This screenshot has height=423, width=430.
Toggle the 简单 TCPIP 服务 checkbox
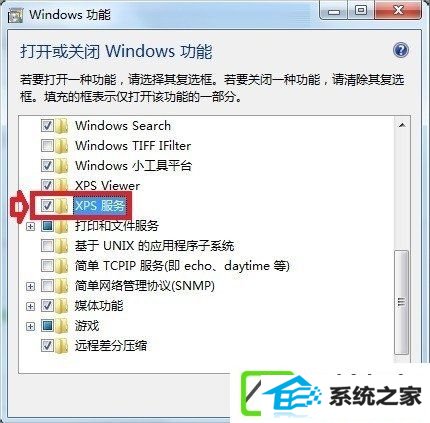pos(47,266)
